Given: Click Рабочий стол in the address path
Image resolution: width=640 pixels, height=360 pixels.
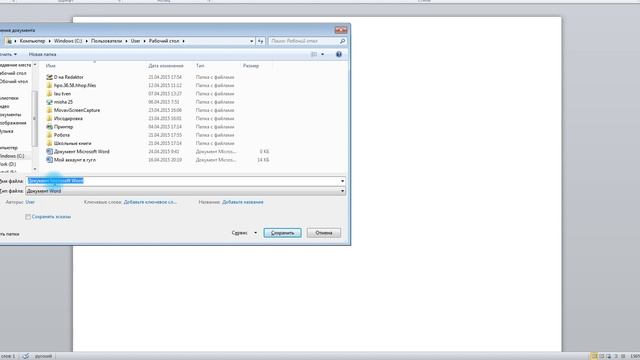Looking at the screenshot, I should (164, 41).
